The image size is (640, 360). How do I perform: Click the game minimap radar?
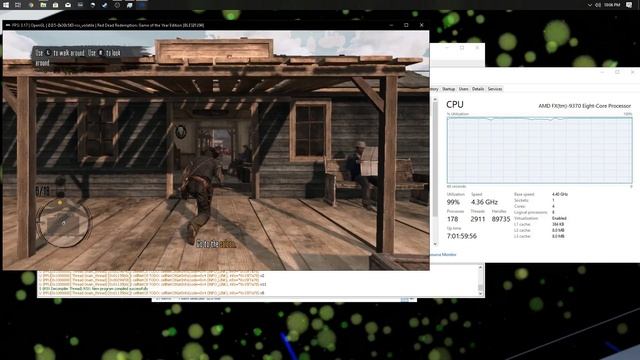[x=64, y=223]
